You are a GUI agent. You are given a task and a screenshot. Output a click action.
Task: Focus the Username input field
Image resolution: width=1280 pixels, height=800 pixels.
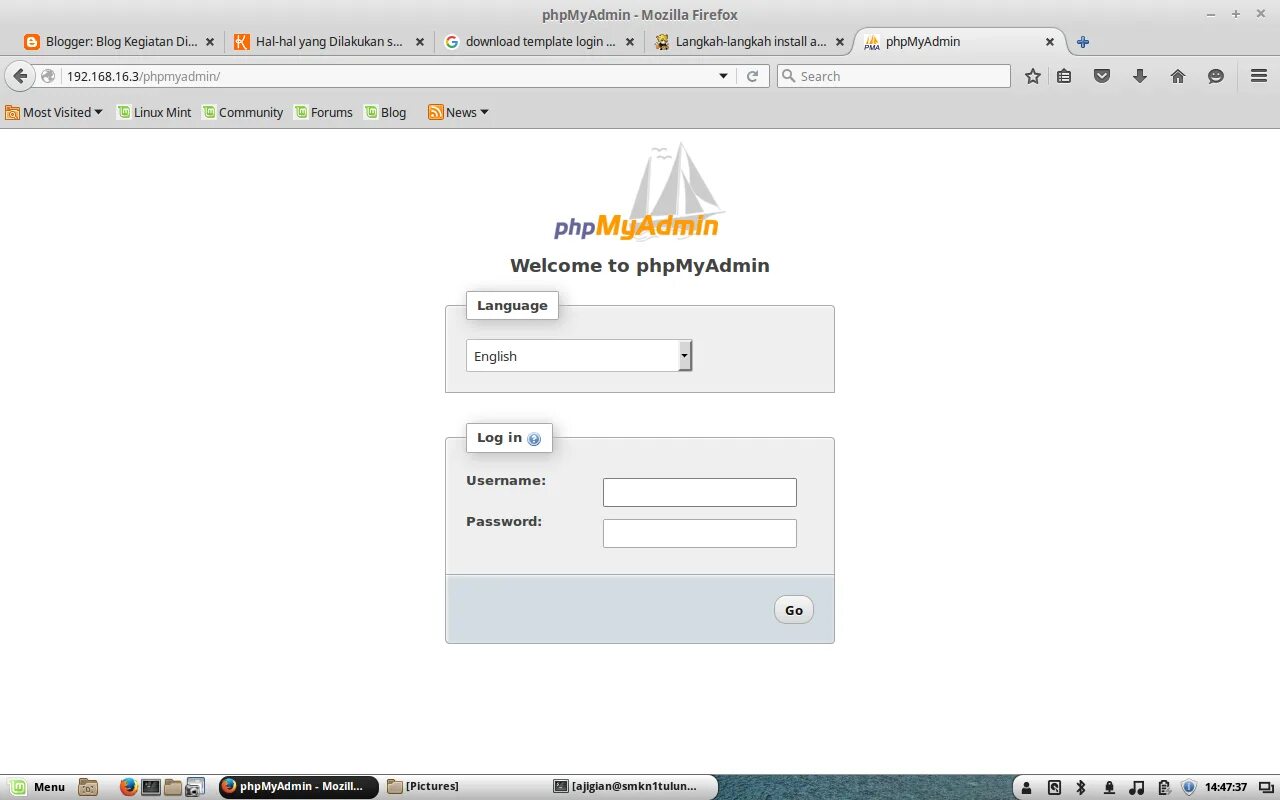point(700,492)
